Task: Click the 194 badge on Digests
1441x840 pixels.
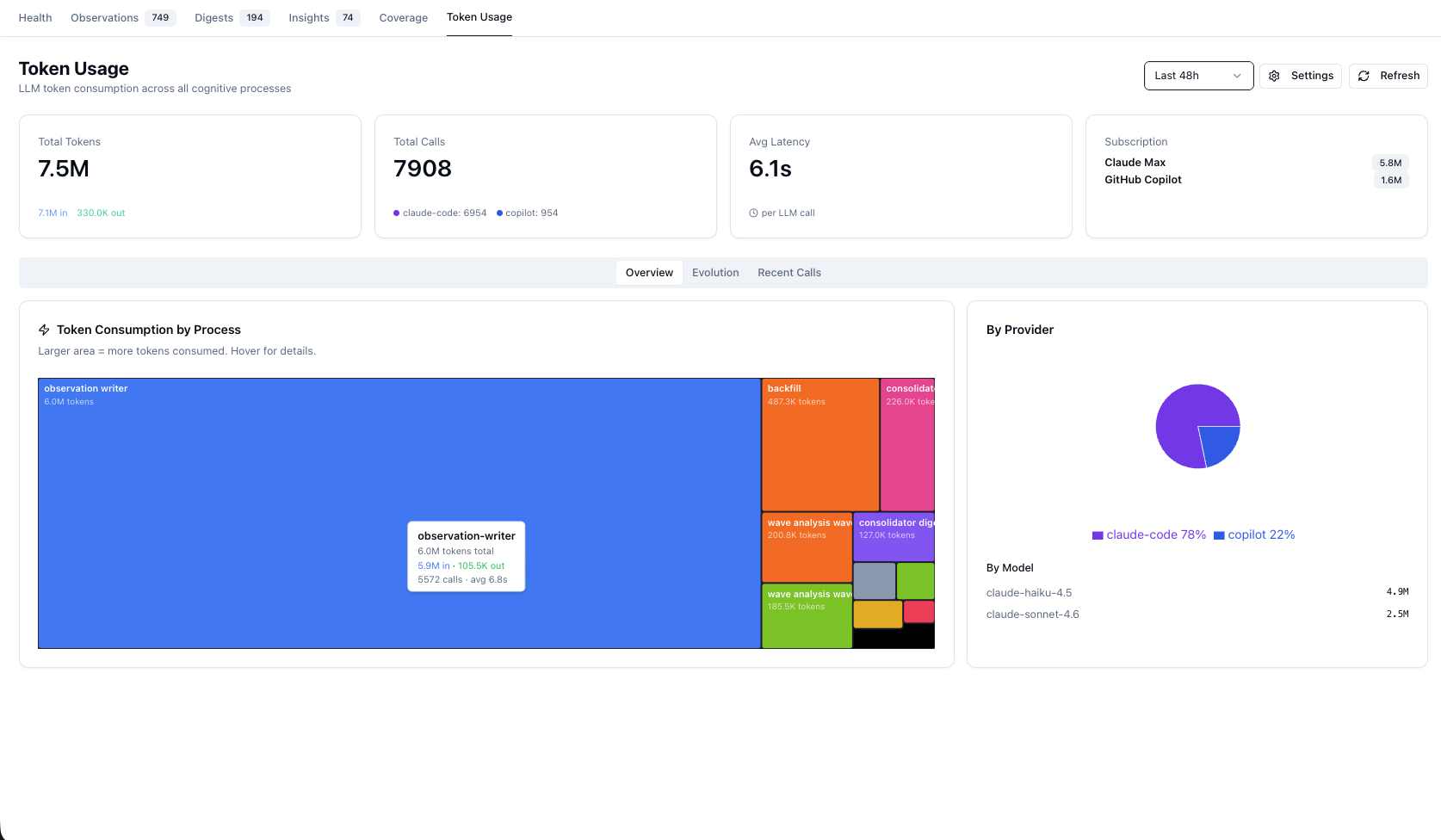Action: click(x=255, y=17)
